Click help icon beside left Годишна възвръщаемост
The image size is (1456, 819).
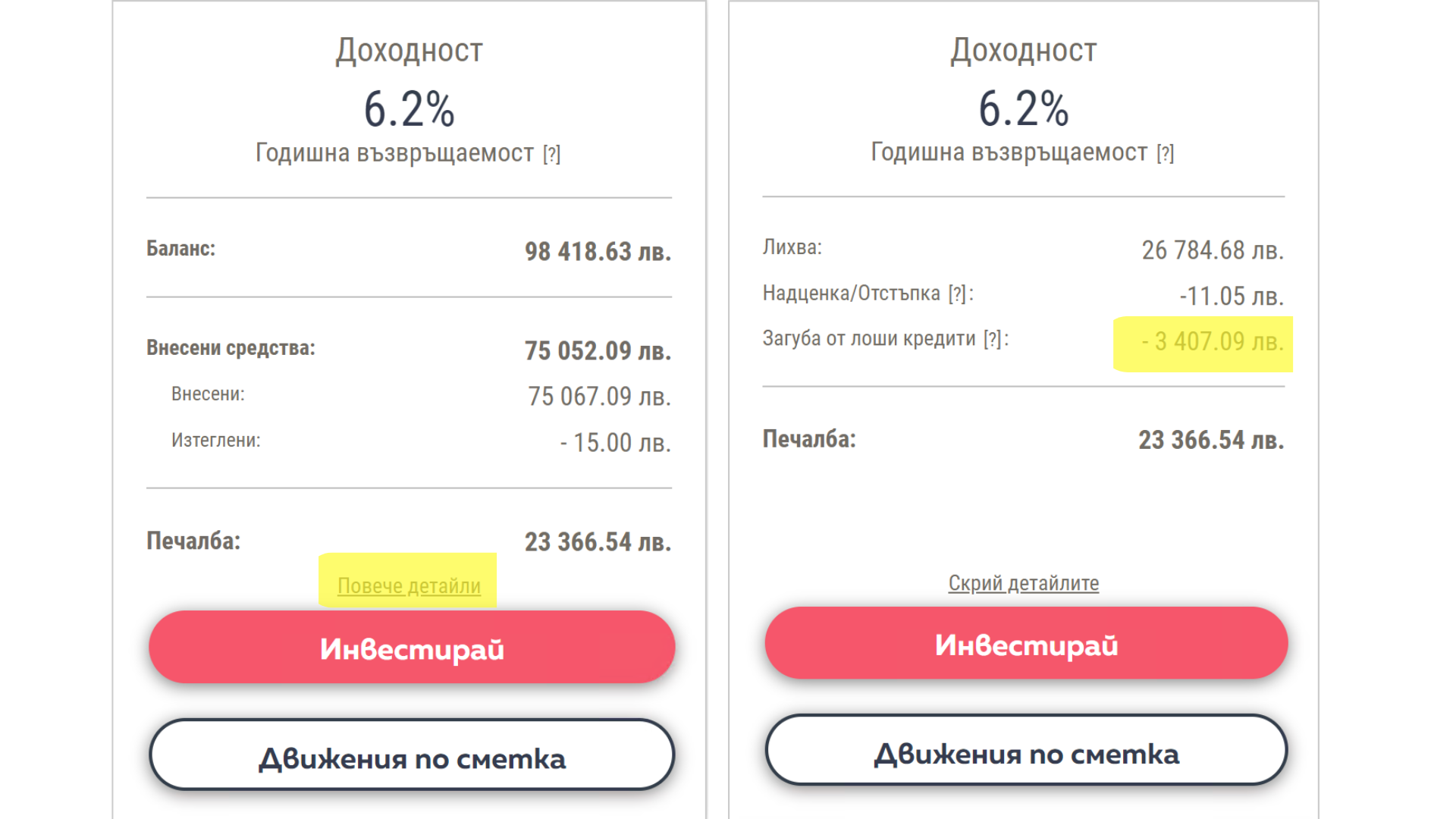(551, 154)
